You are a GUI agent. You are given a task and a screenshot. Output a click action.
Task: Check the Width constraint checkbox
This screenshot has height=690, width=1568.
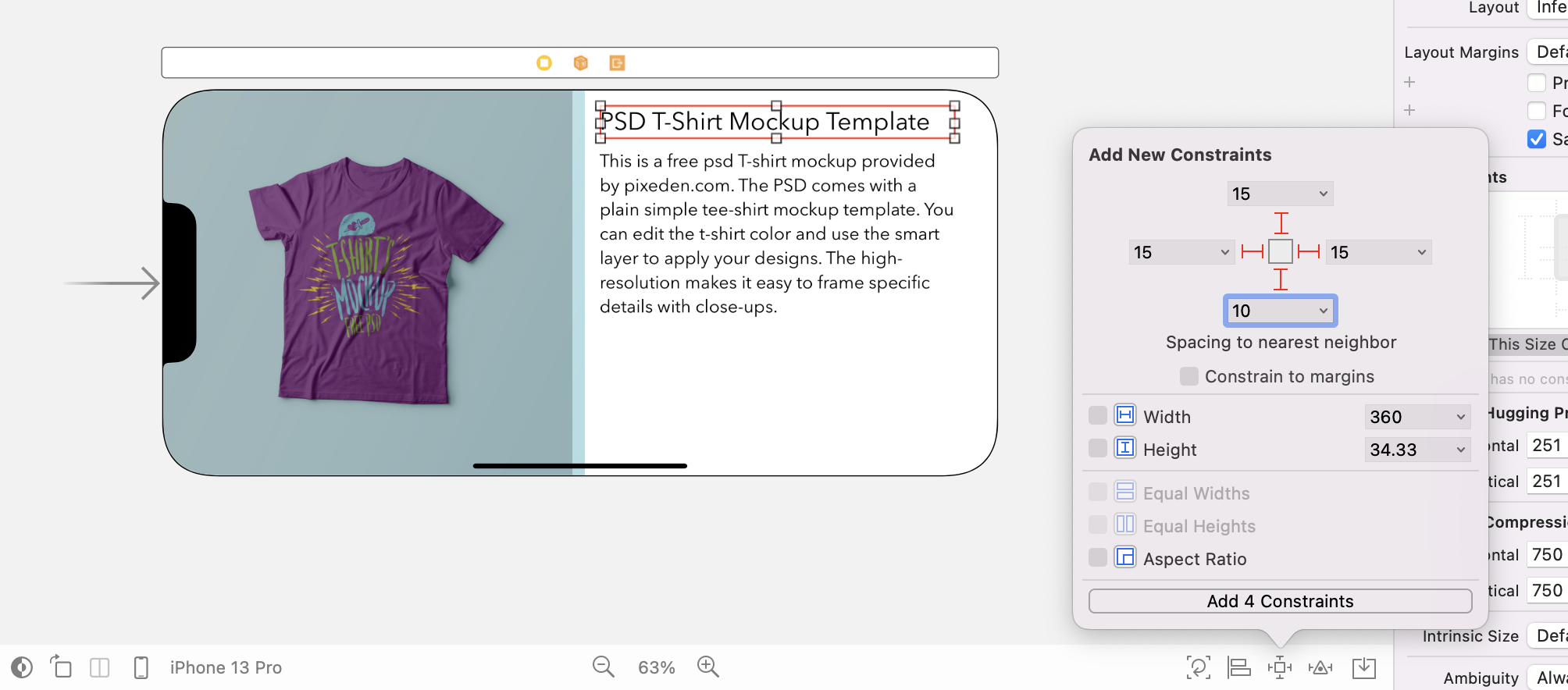[1097, 415]
